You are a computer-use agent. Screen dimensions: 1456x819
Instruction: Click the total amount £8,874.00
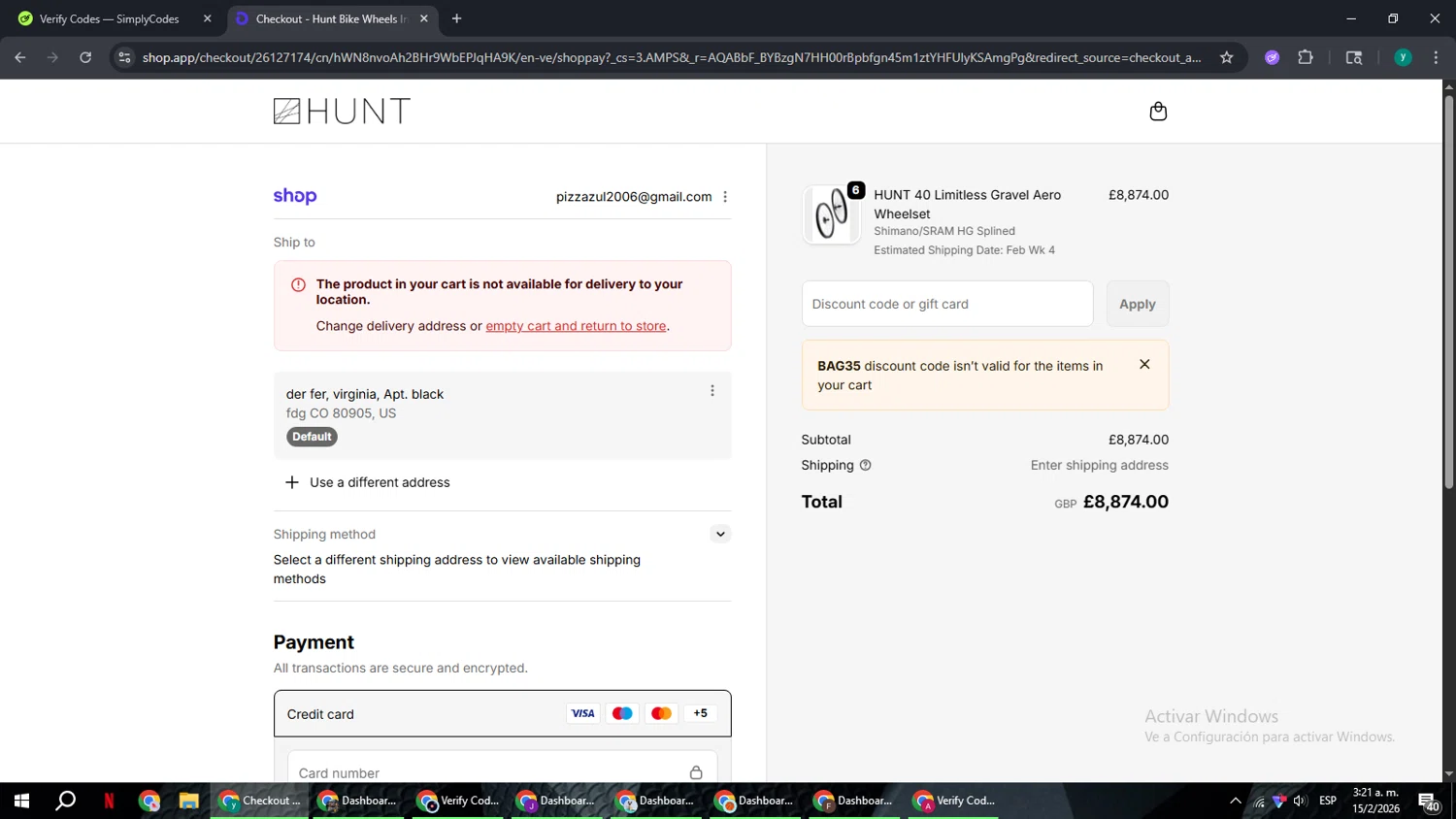coord(1126,502)
